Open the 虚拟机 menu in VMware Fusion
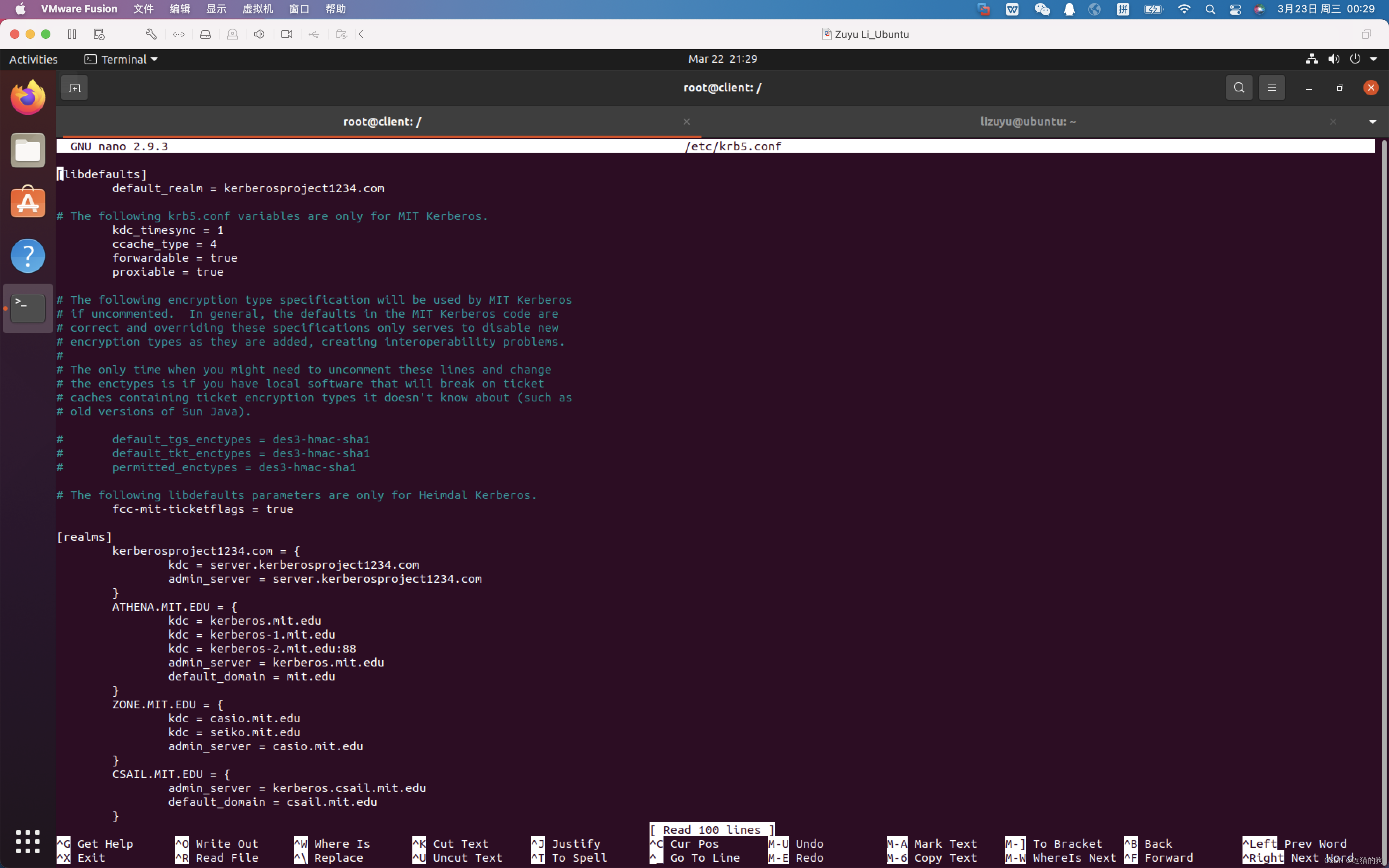1389x868 pixels. click(257, 9)
